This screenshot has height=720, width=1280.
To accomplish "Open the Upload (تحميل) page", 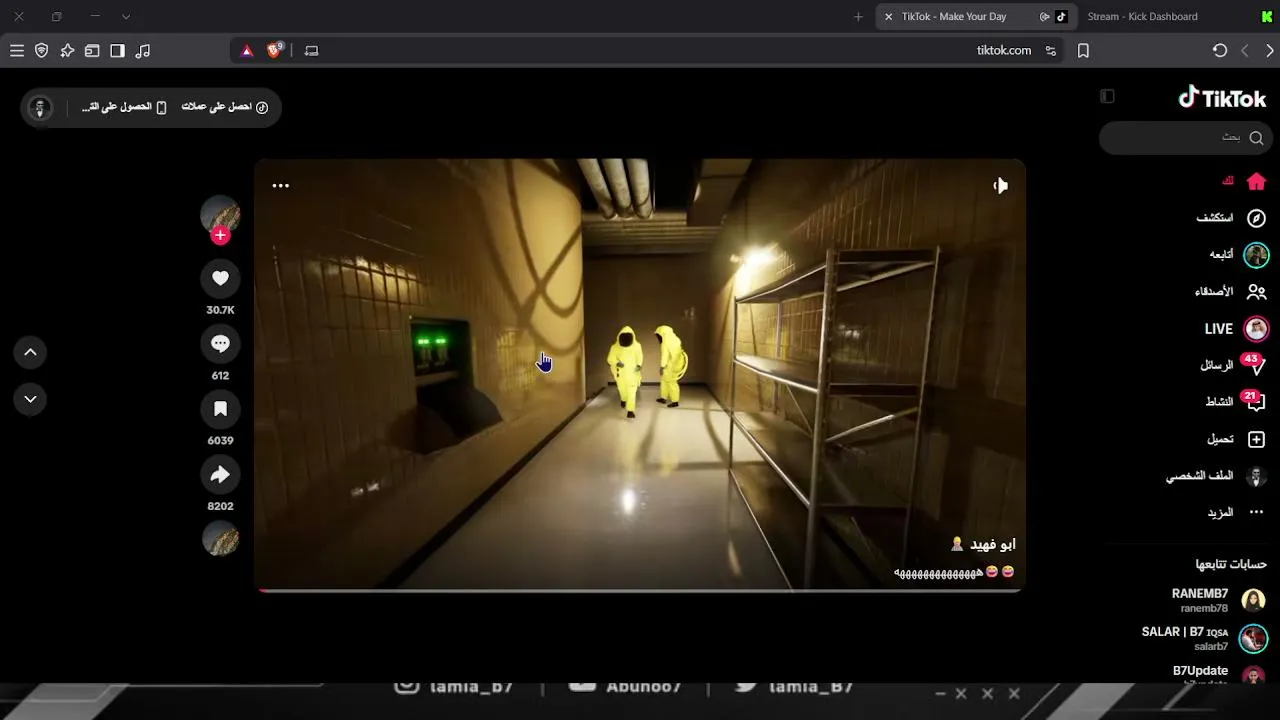I will (x=1237, y=439).
